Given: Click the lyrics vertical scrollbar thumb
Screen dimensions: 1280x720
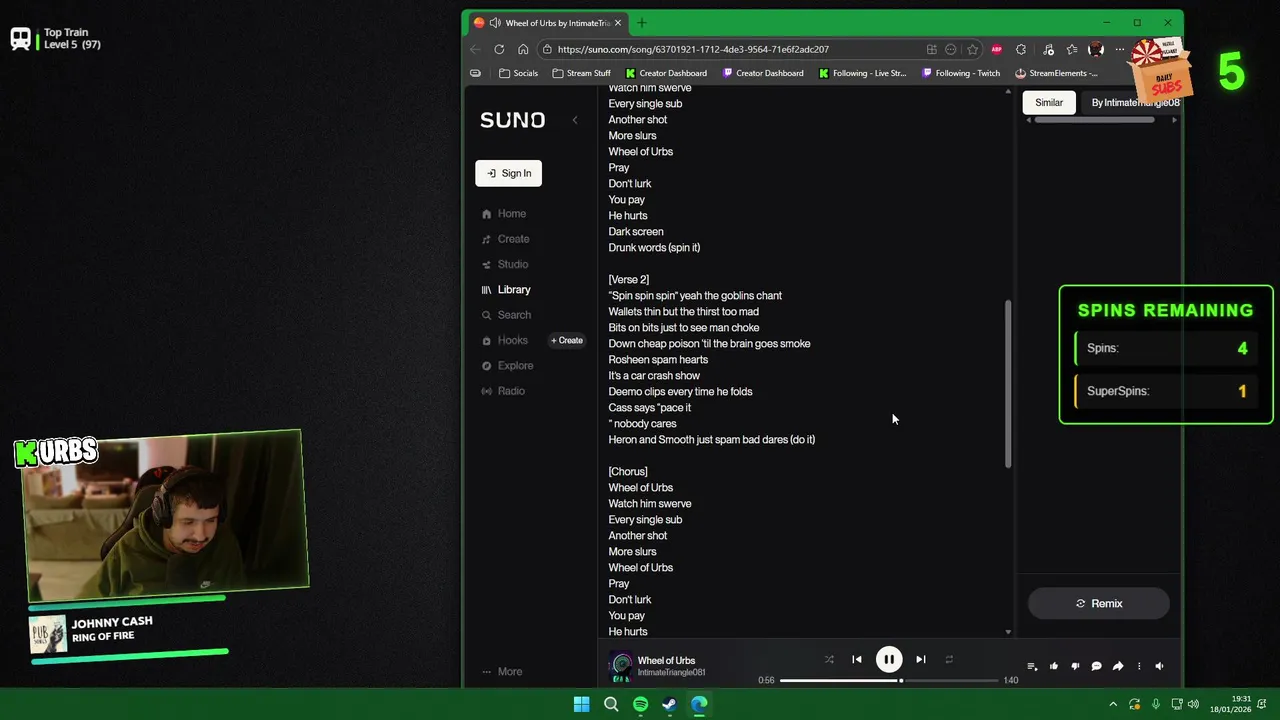Looking at the screenshot, I should coord(1008,384).
